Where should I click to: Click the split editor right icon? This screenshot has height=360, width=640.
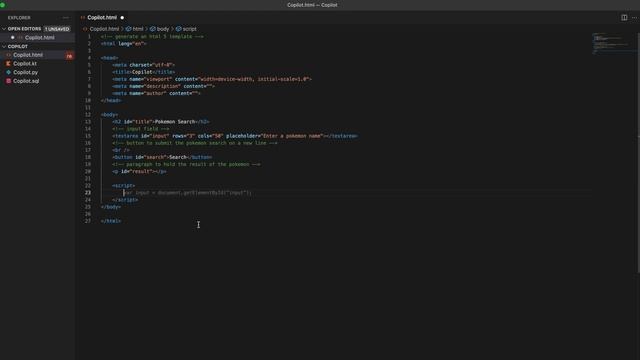624,18
